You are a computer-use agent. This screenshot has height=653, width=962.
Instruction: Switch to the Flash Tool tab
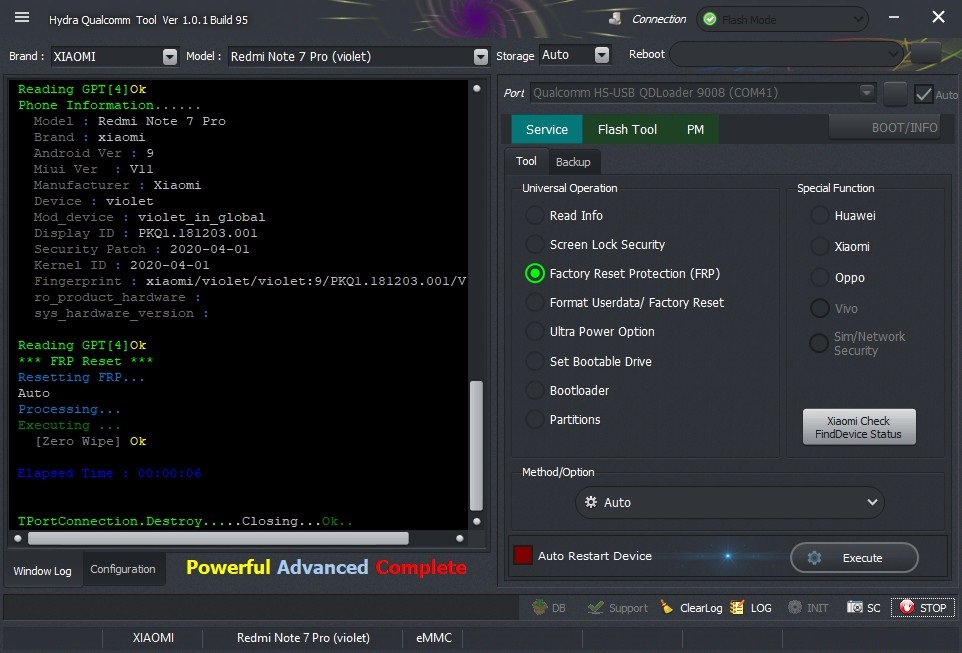click(627, 129)
